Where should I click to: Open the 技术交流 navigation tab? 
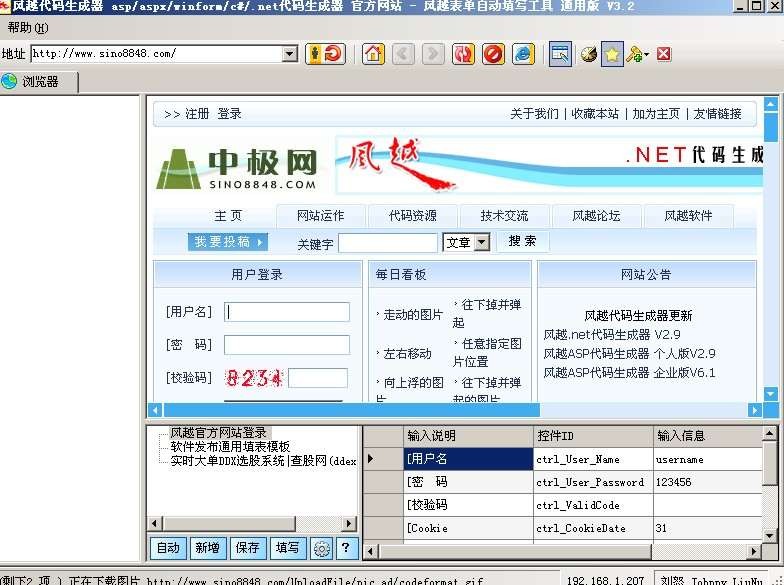(504, 216)
